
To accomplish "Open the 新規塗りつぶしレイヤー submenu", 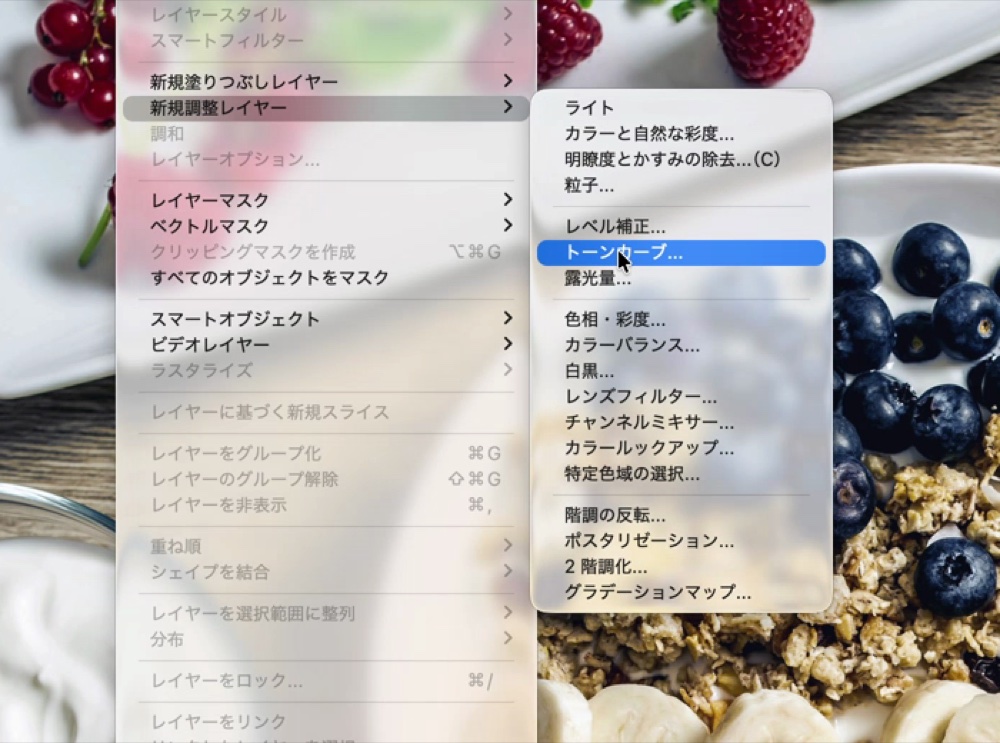I will tap(326, 81).
